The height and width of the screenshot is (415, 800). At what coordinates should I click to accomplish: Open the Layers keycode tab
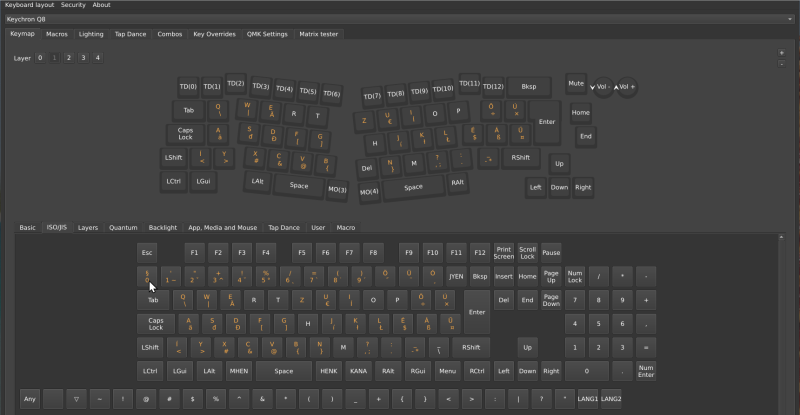(88, 228)
